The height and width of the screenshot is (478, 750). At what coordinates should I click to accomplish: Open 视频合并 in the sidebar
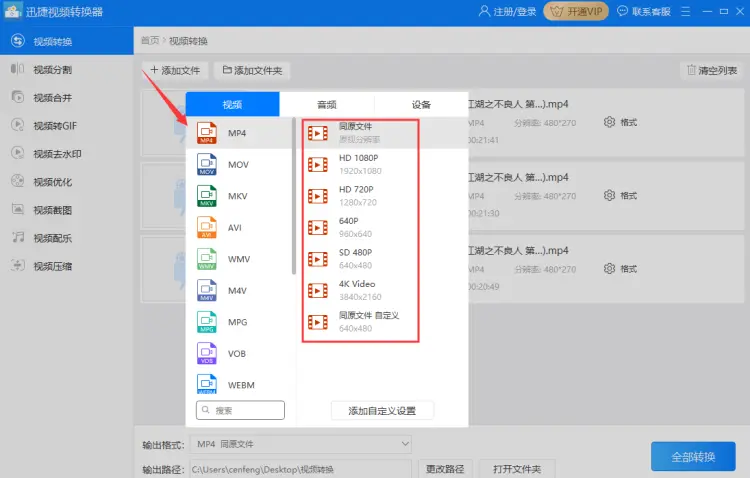(66, 98)
